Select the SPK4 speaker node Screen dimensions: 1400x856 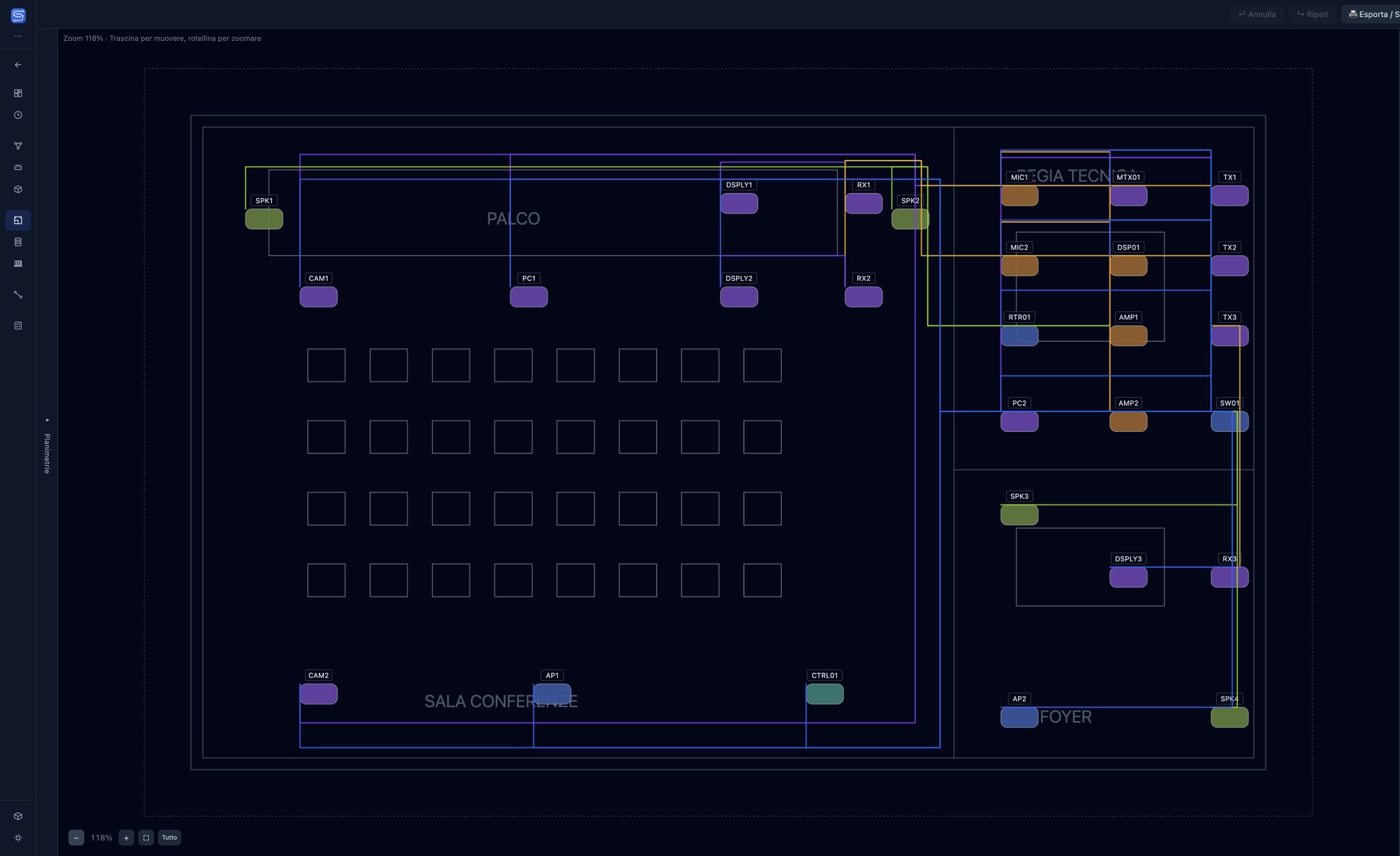(1229, 717)
